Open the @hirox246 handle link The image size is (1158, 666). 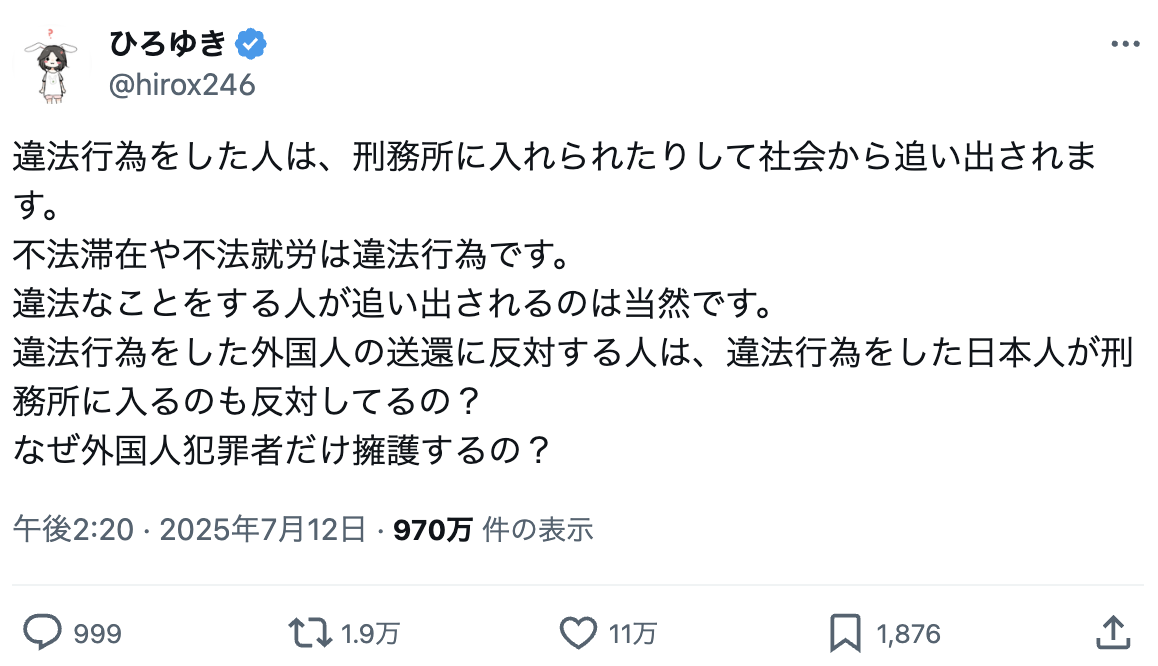pyautogui.click(x=181, y=85)
